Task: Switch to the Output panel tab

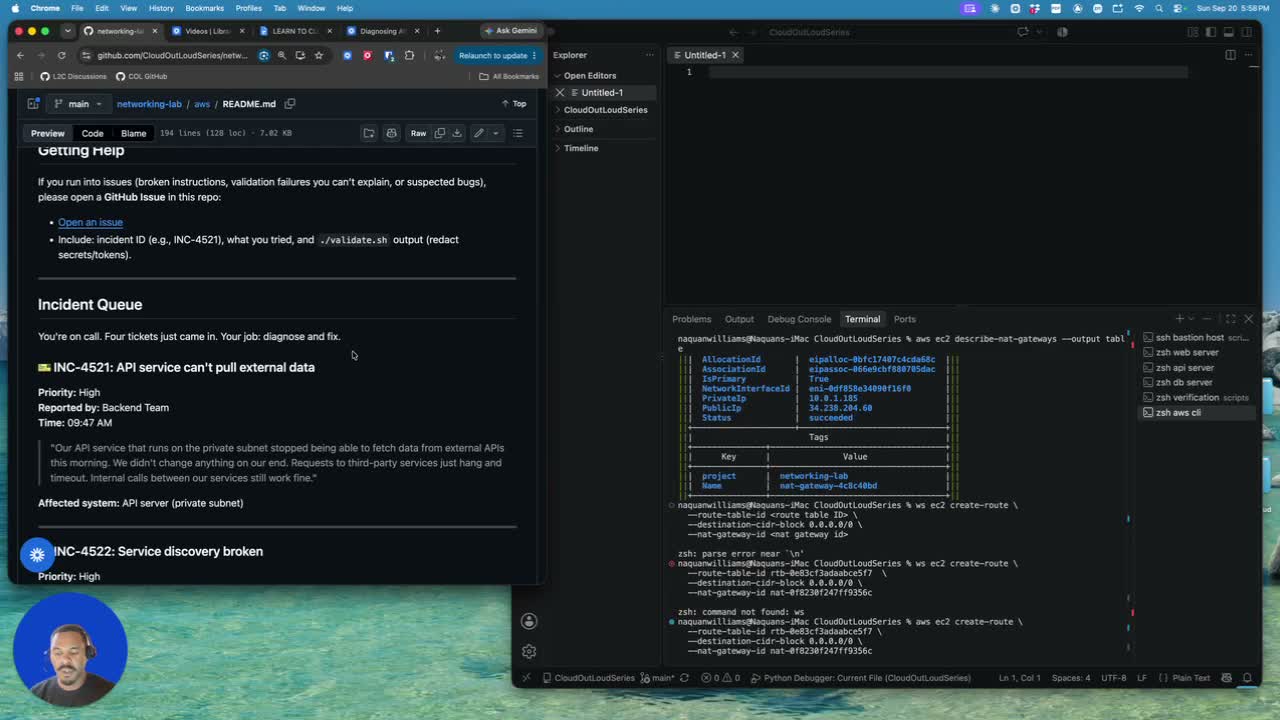Action: [x=739, y=319]
